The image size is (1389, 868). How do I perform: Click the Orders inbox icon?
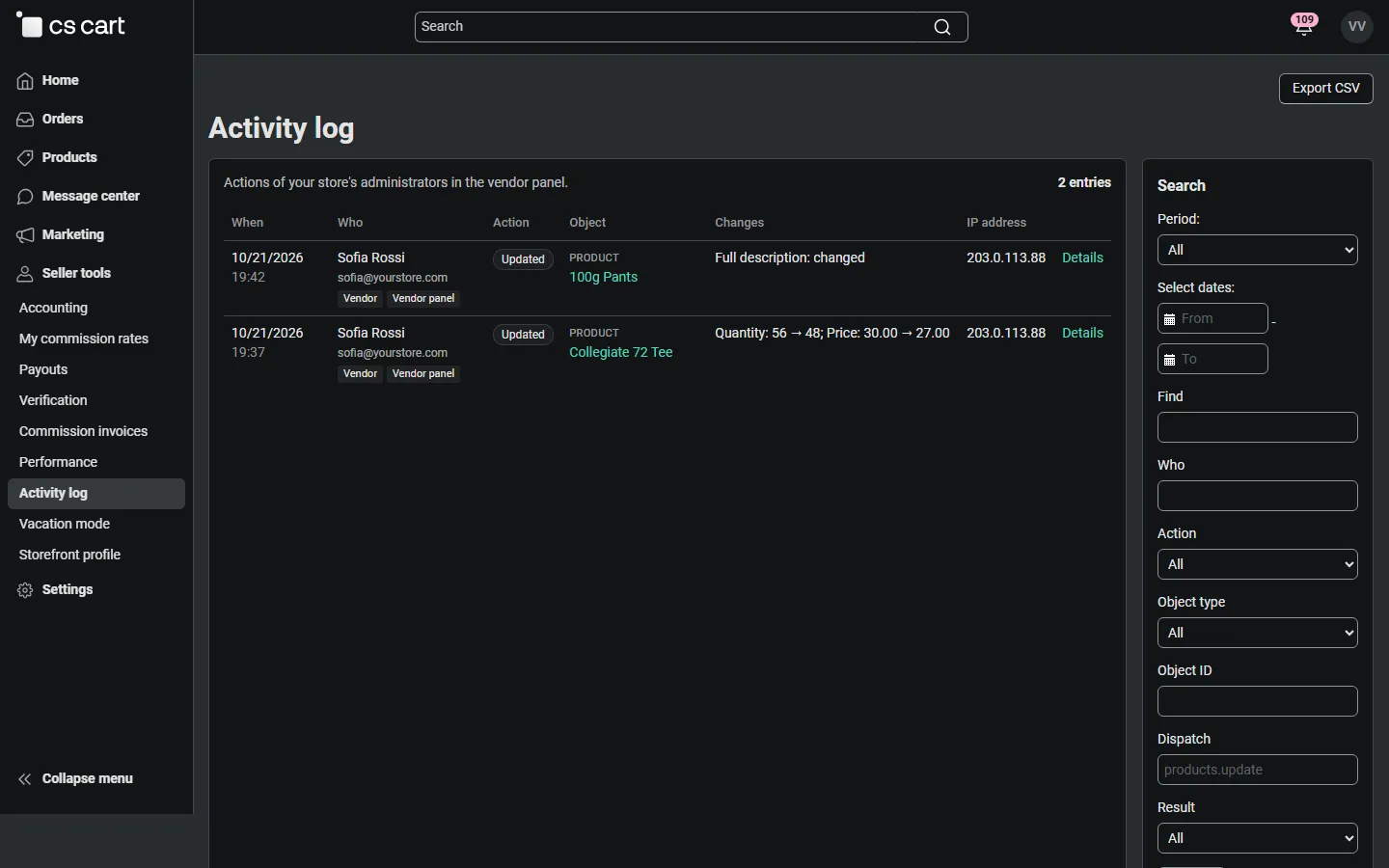pyautogui.click(x=25, y=120)
